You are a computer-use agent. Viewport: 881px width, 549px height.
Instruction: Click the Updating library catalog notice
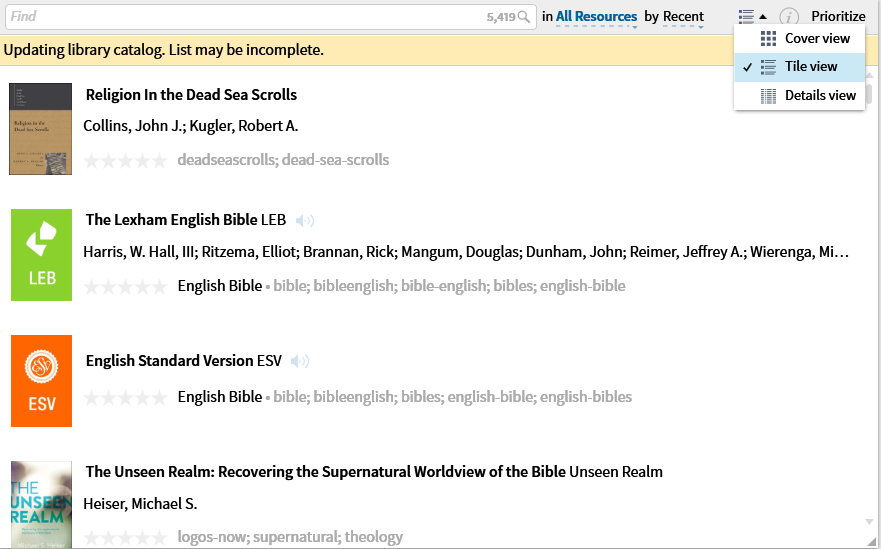[x=164, y=50]
